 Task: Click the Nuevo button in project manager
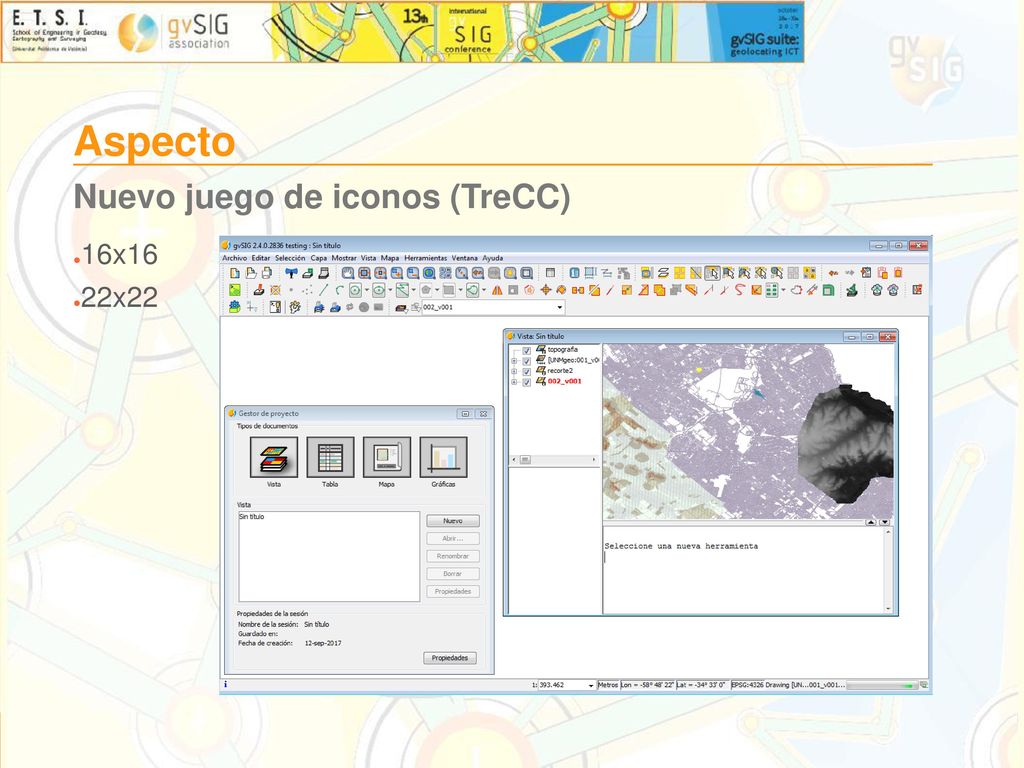point(453,521)
